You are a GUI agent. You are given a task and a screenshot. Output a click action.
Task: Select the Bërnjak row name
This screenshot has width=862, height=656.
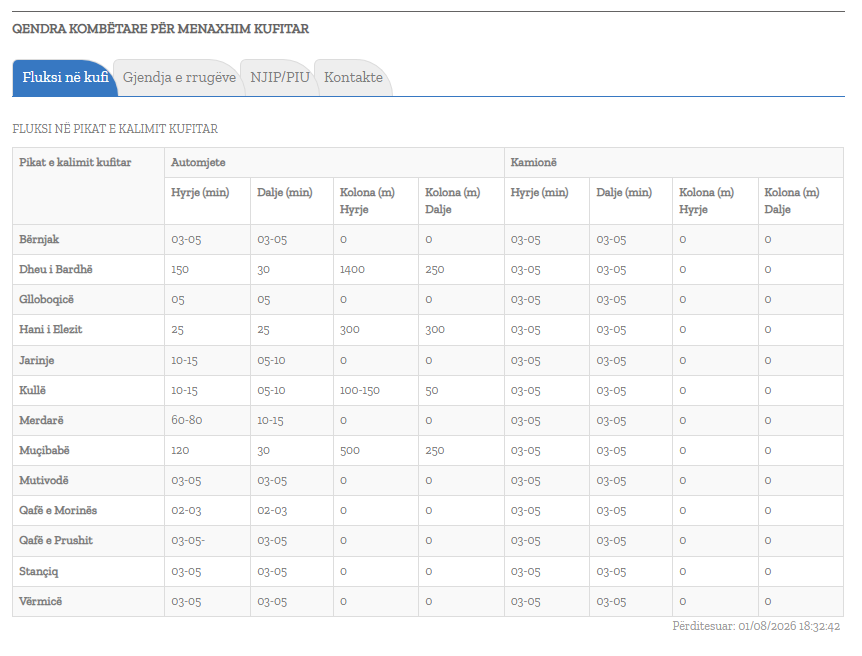(39, 239)
